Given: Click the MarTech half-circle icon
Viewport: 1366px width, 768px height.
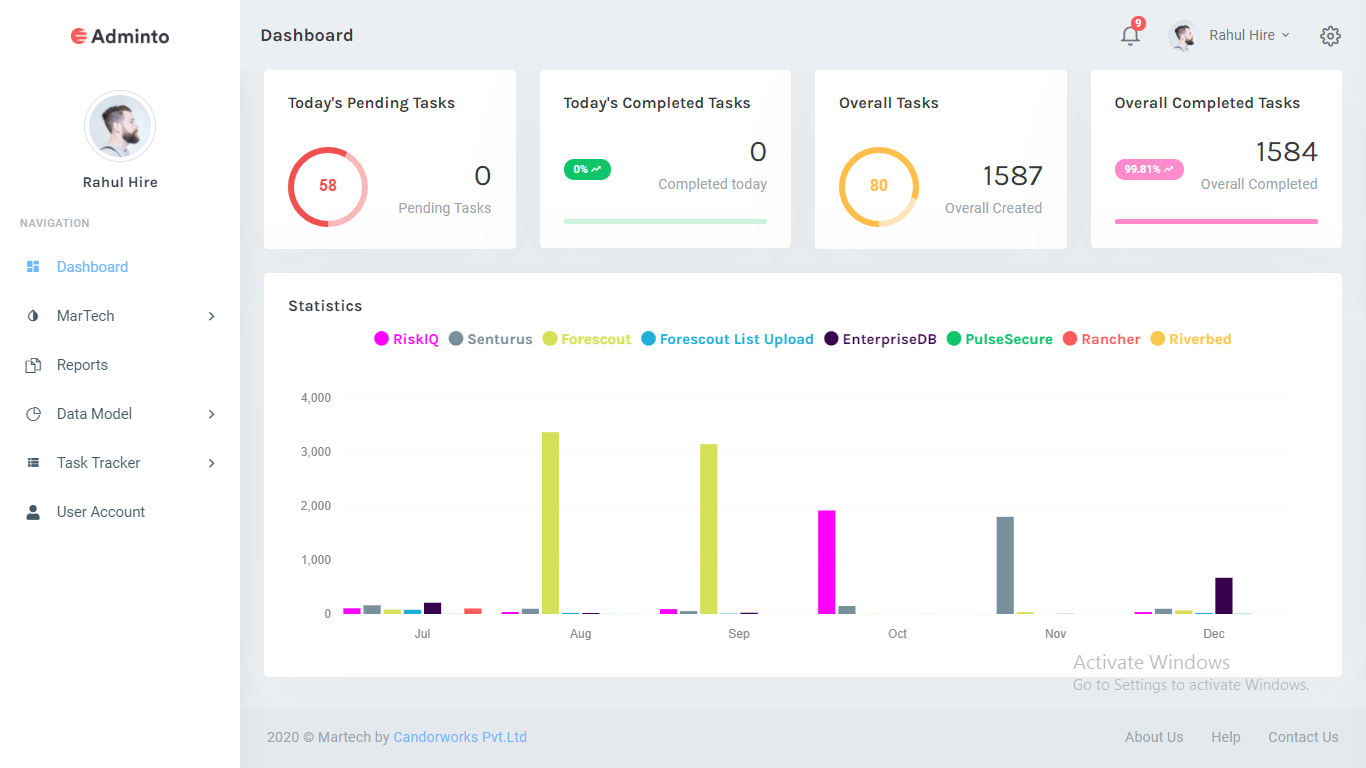Looking at the screenshot, I should click(x=33, y=316).
